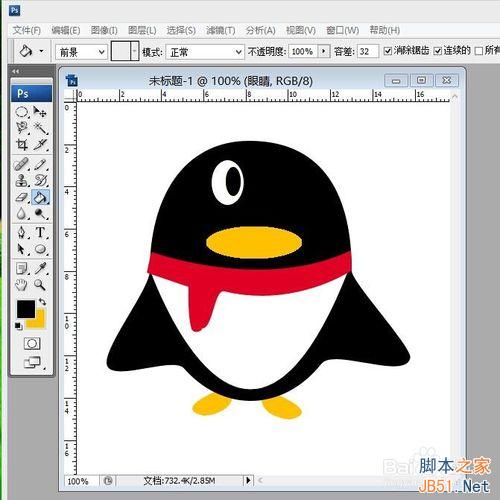Select the Zoom magnifier tool
This screenshot has width=500, height=500.
pyautogui.click(x=40, y=285)
